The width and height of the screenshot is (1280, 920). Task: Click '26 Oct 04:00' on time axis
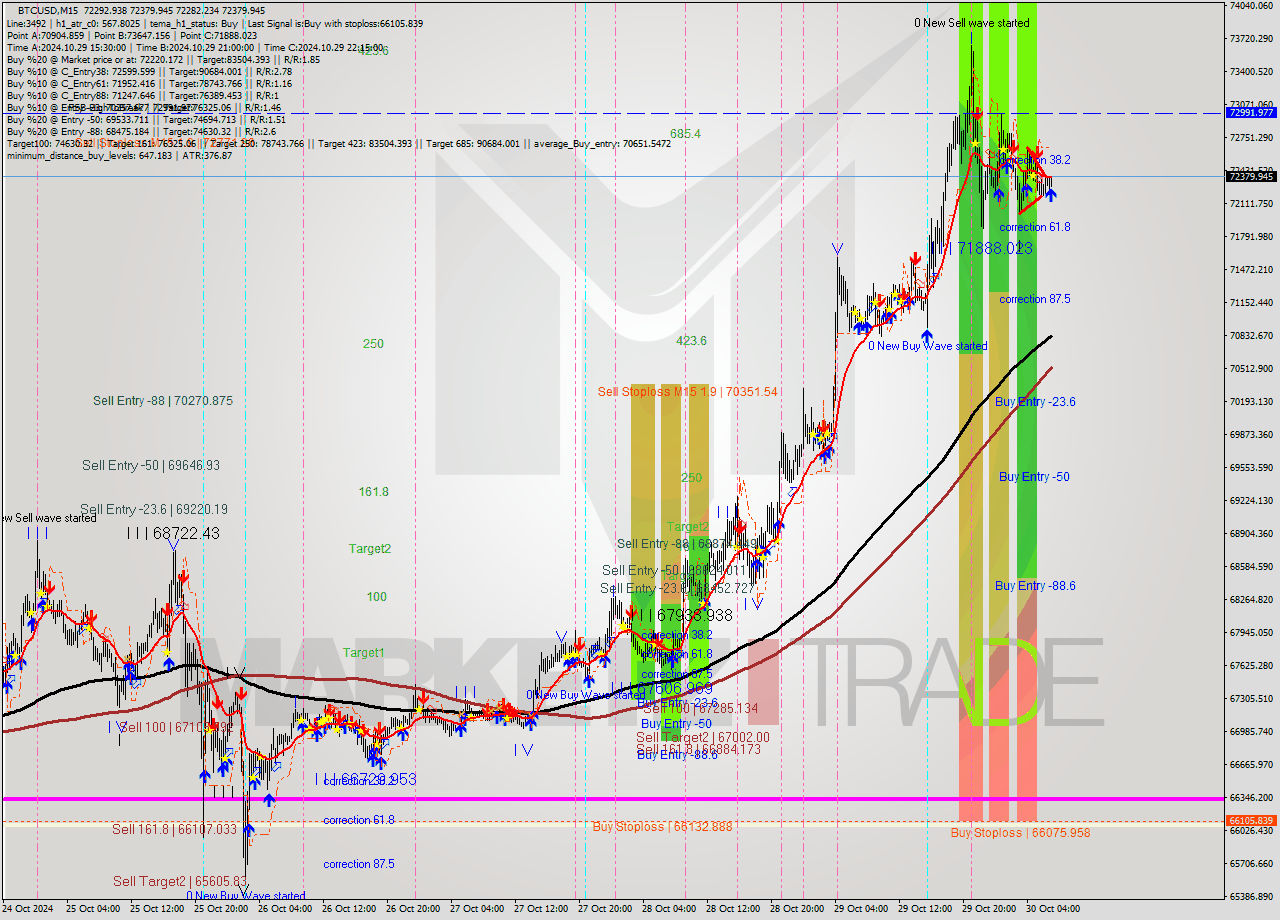tap(286, 909)
